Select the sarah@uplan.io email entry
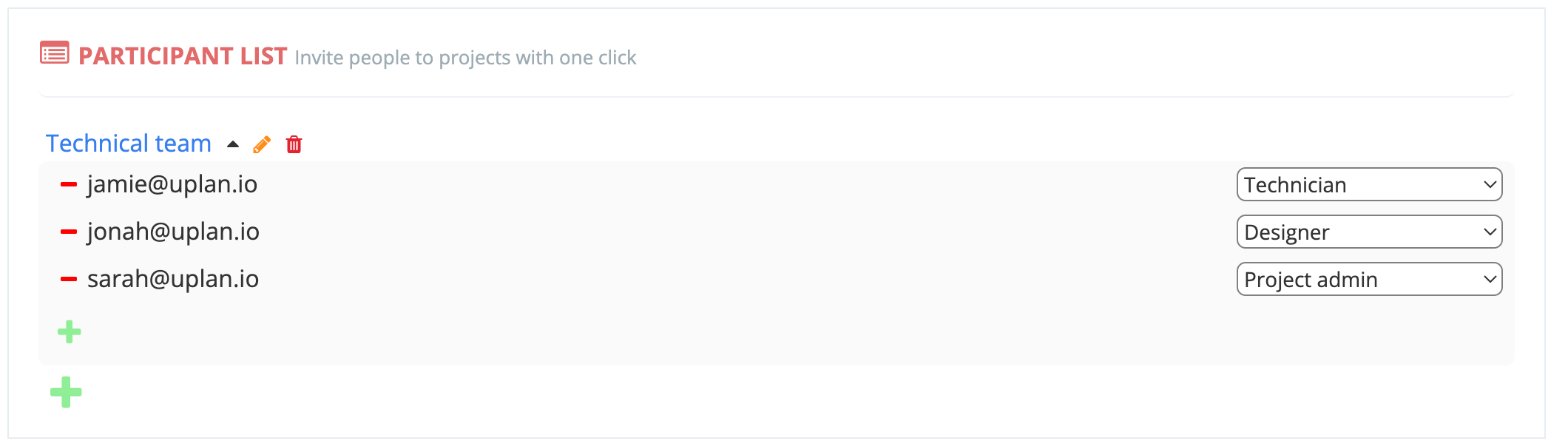The image size is (1568, 441). coord(173,279)
